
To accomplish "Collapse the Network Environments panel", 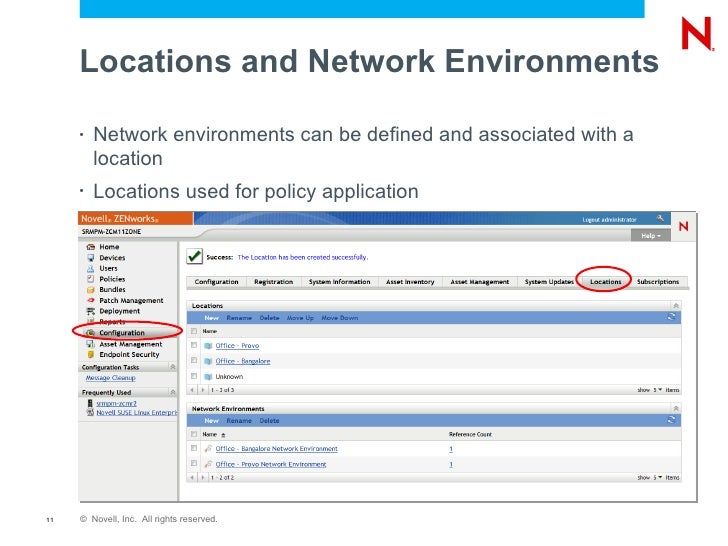I will pos(676,409).
